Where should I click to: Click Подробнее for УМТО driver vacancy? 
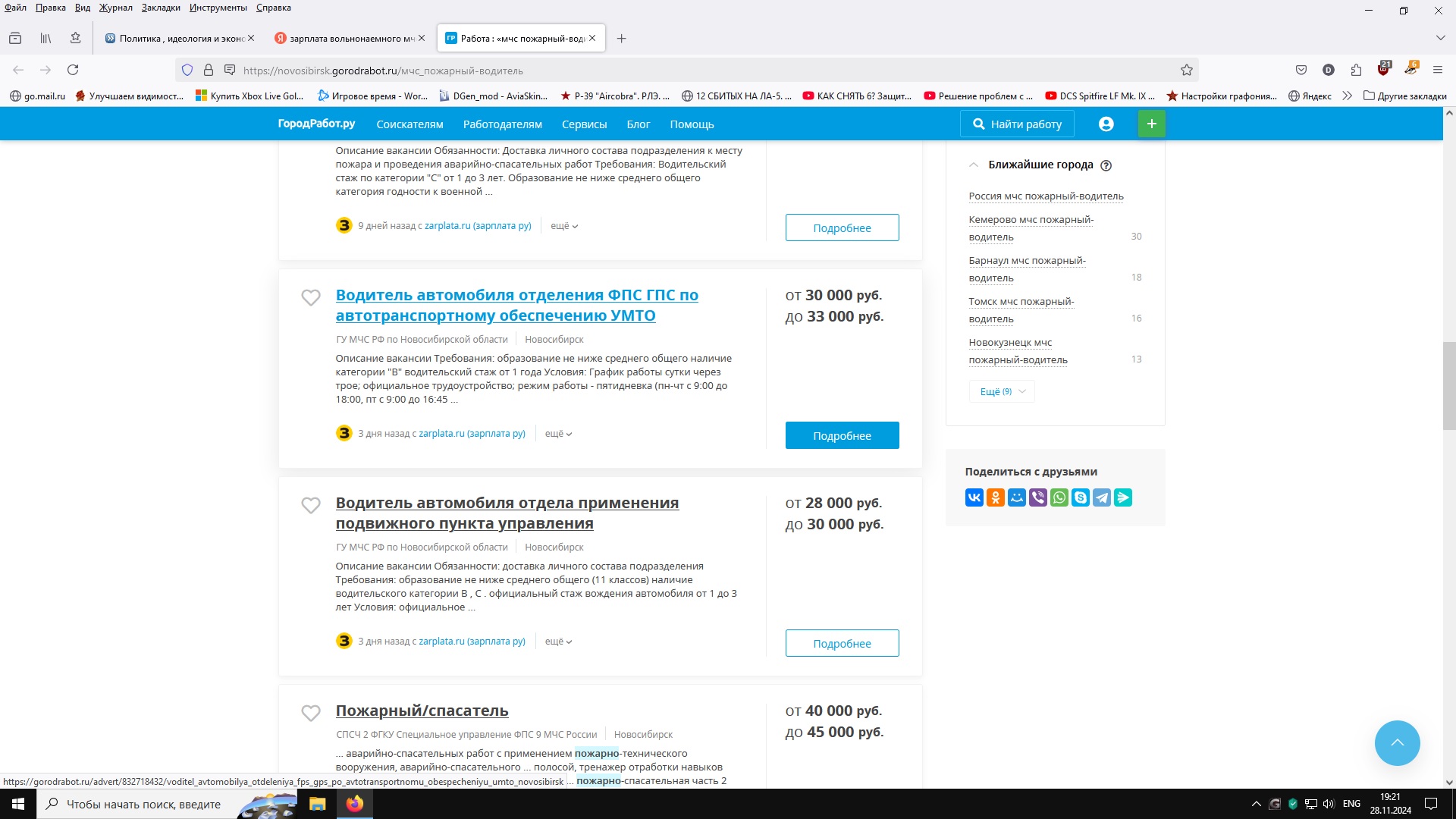click(x=842, y=435)
